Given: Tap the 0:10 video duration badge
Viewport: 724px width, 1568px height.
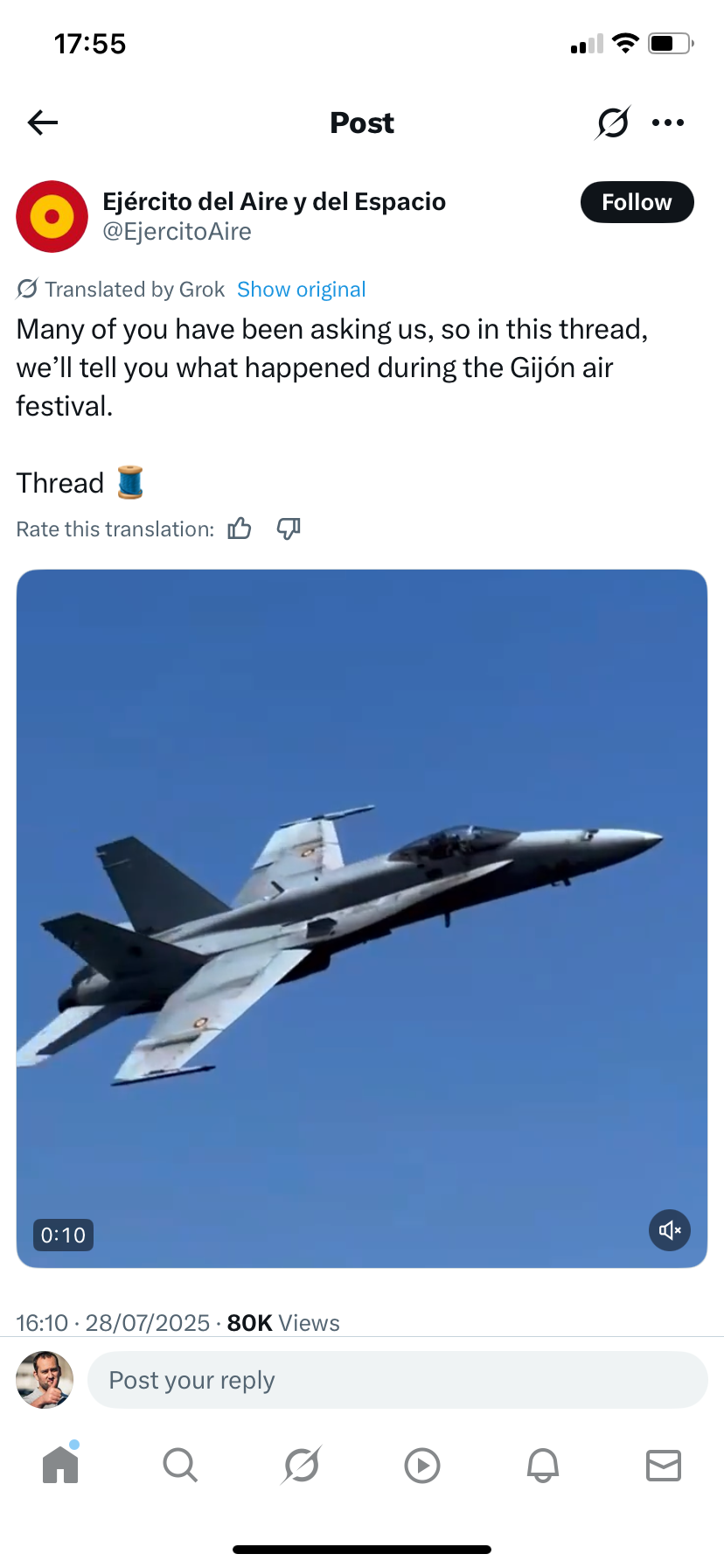Looking at the screenshot, I should 63,1235.
